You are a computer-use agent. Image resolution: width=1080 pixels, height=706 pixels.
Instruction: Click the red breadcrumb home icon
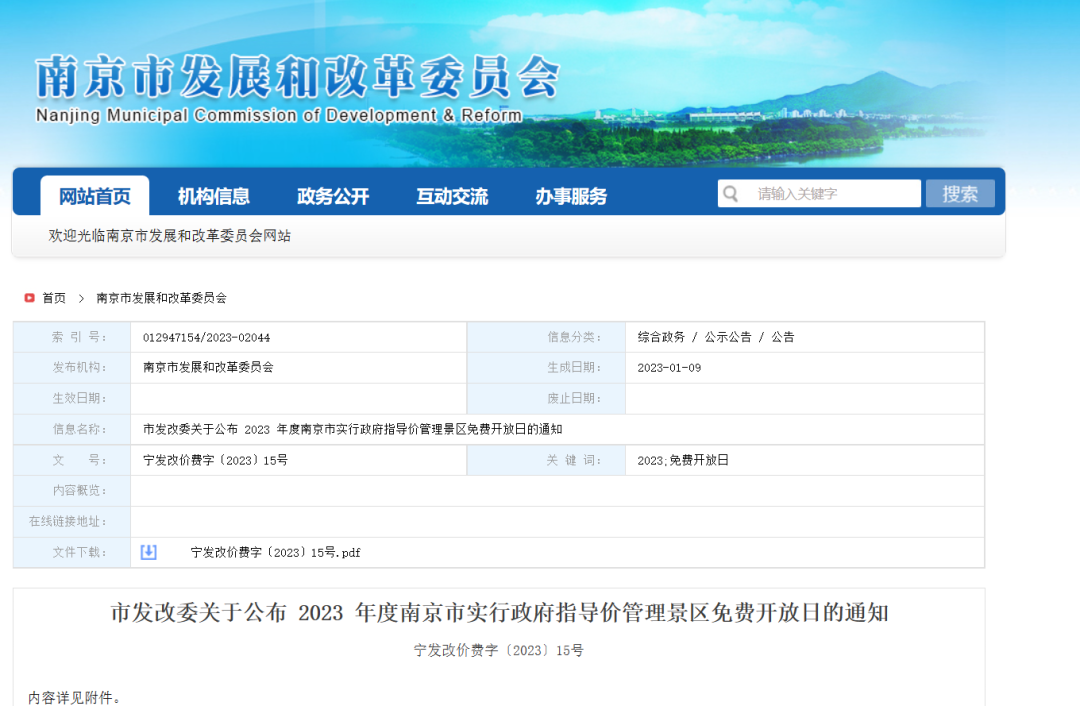29,298
